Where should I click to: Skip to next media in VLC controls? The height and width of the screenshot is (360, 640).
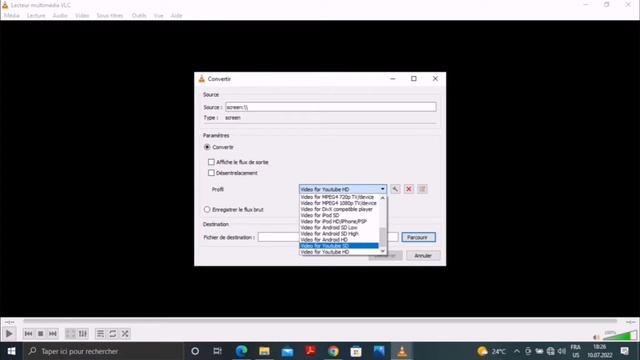tap(53, 333)
